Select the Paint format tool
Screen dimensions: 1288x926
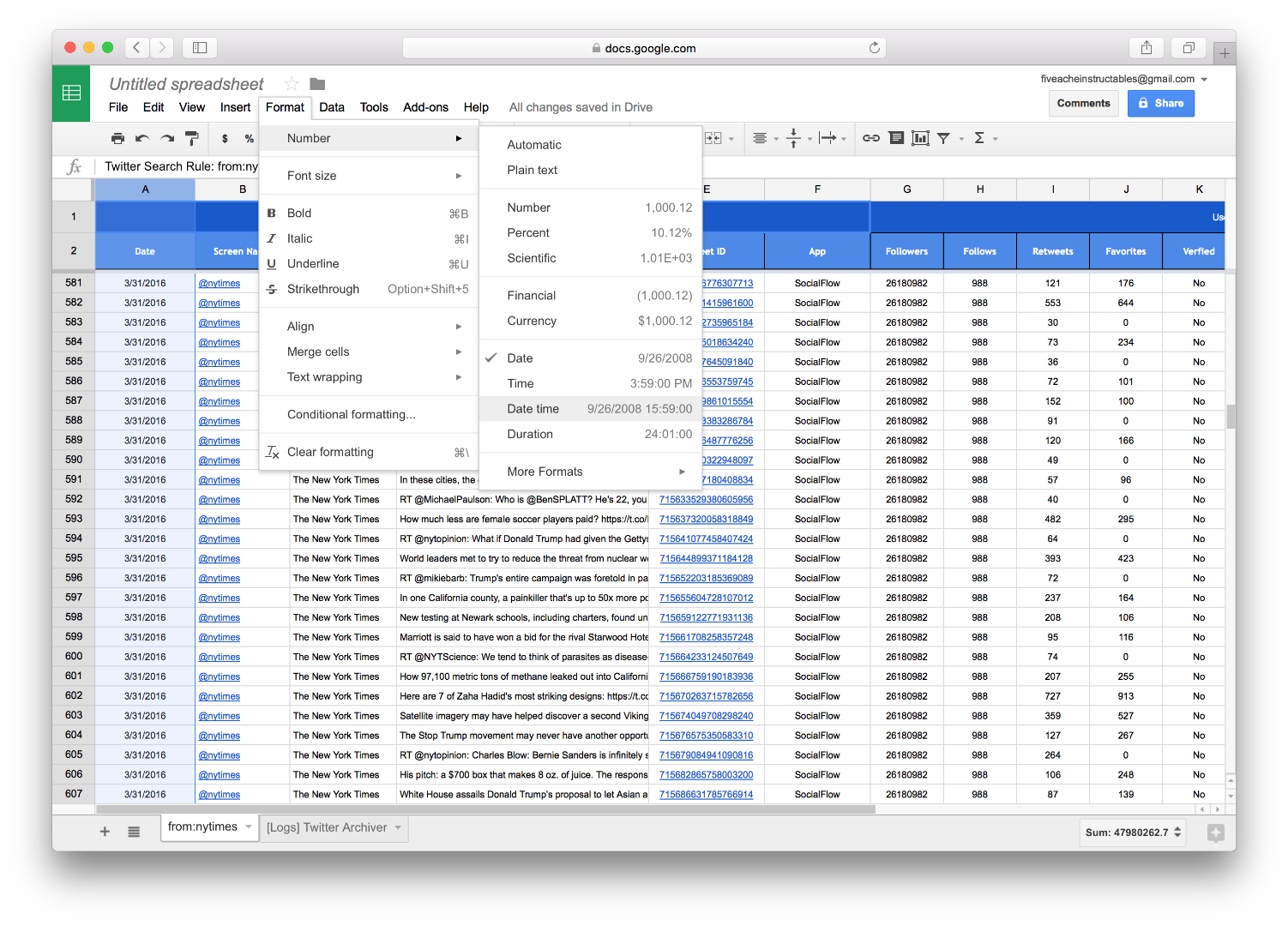click(x=192, y=138)
